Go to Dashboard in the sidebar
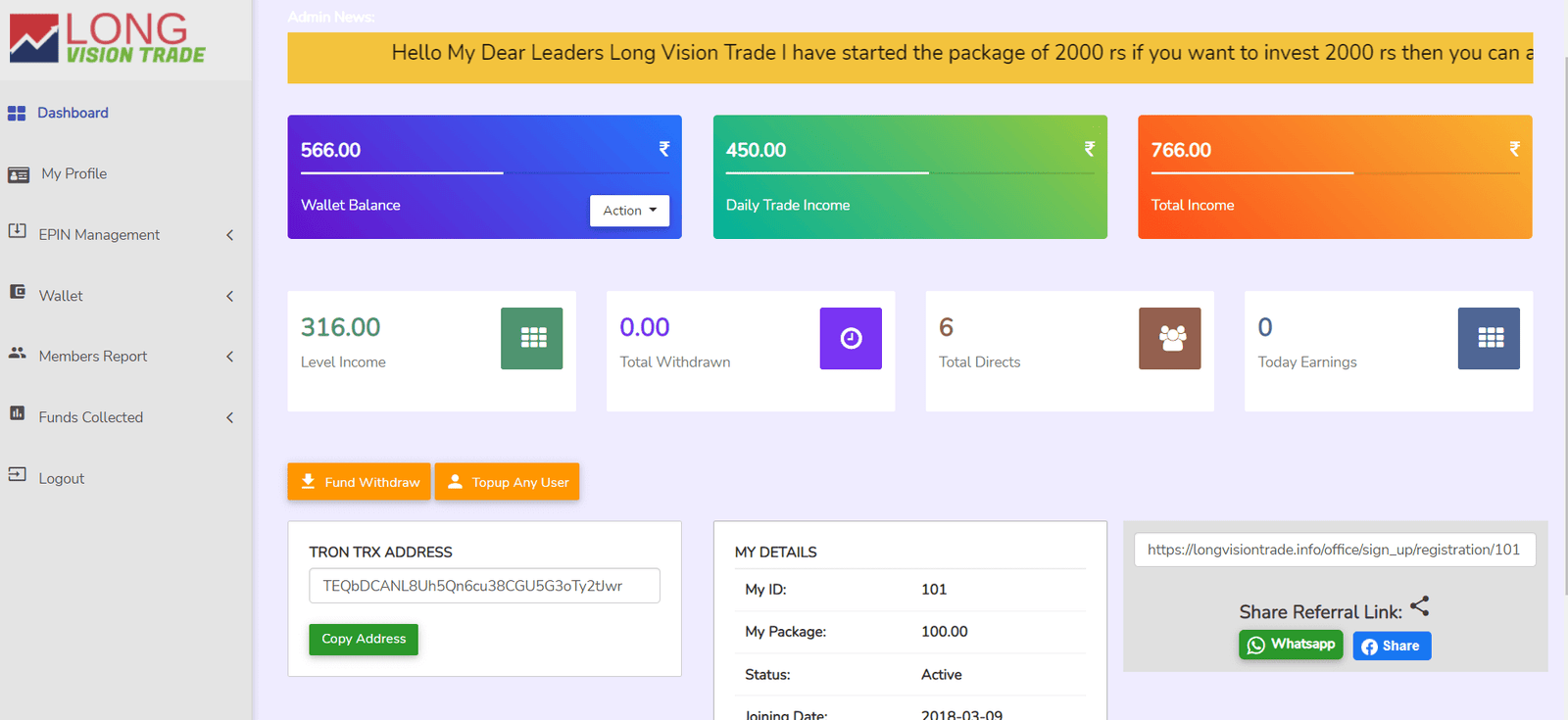This screenshot has width=1568, height=720. click(x=73, y=113)
